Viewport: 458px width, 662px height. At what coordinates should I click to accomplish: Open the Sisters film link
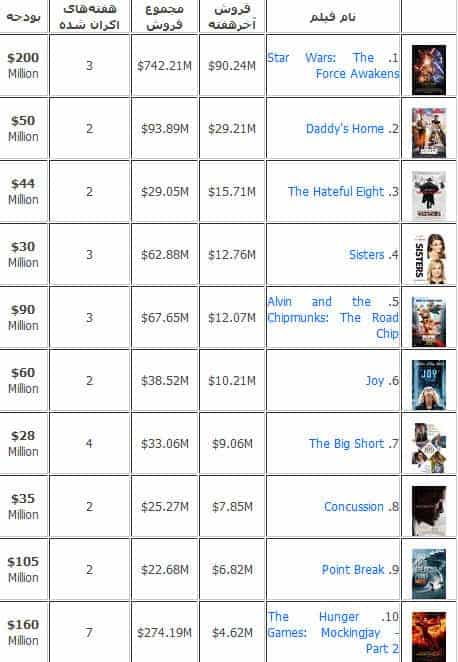point(366,255)
